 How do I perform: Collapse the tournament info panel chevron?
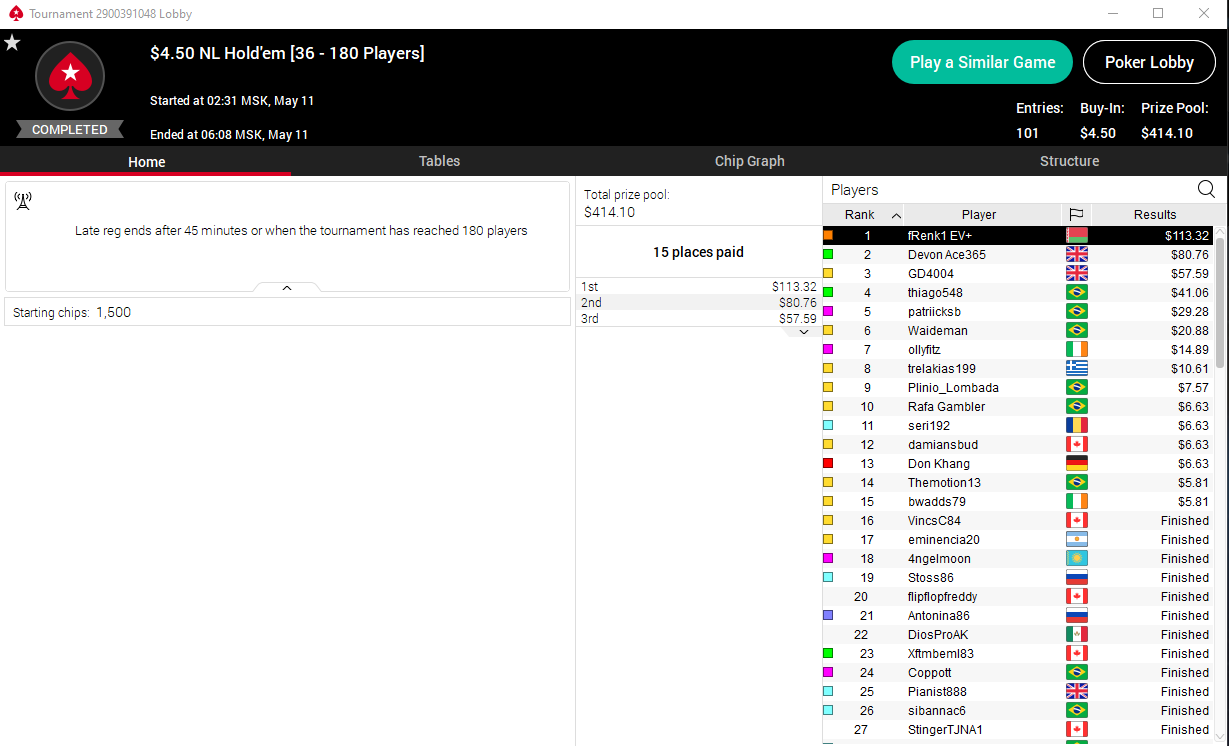coord(287,288)
